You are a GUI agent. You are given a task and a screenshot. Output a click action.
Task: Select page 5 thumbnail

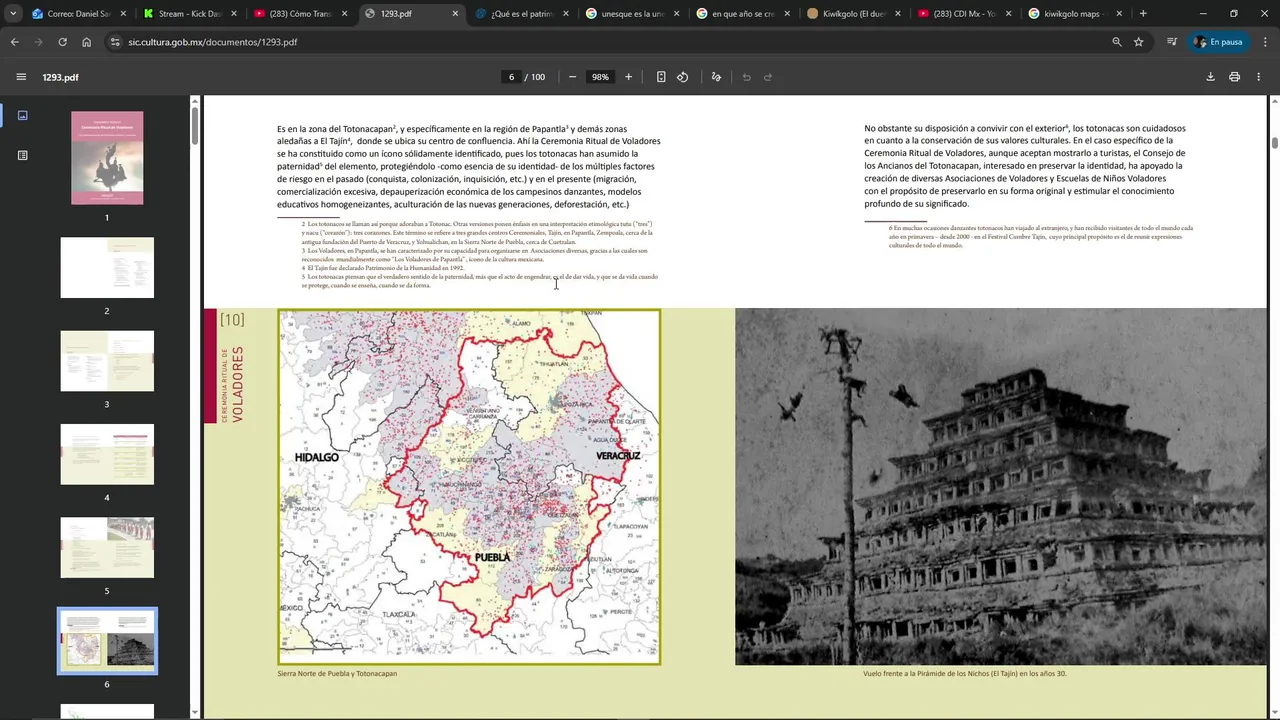[107, 547]
